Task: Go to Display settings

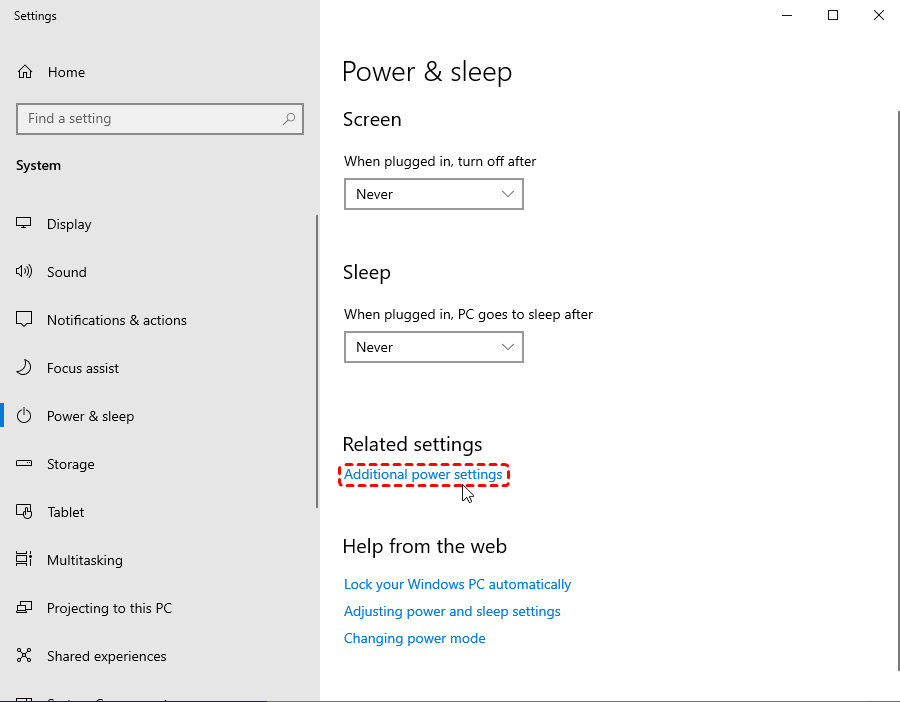Action: [x=69, y=224]
